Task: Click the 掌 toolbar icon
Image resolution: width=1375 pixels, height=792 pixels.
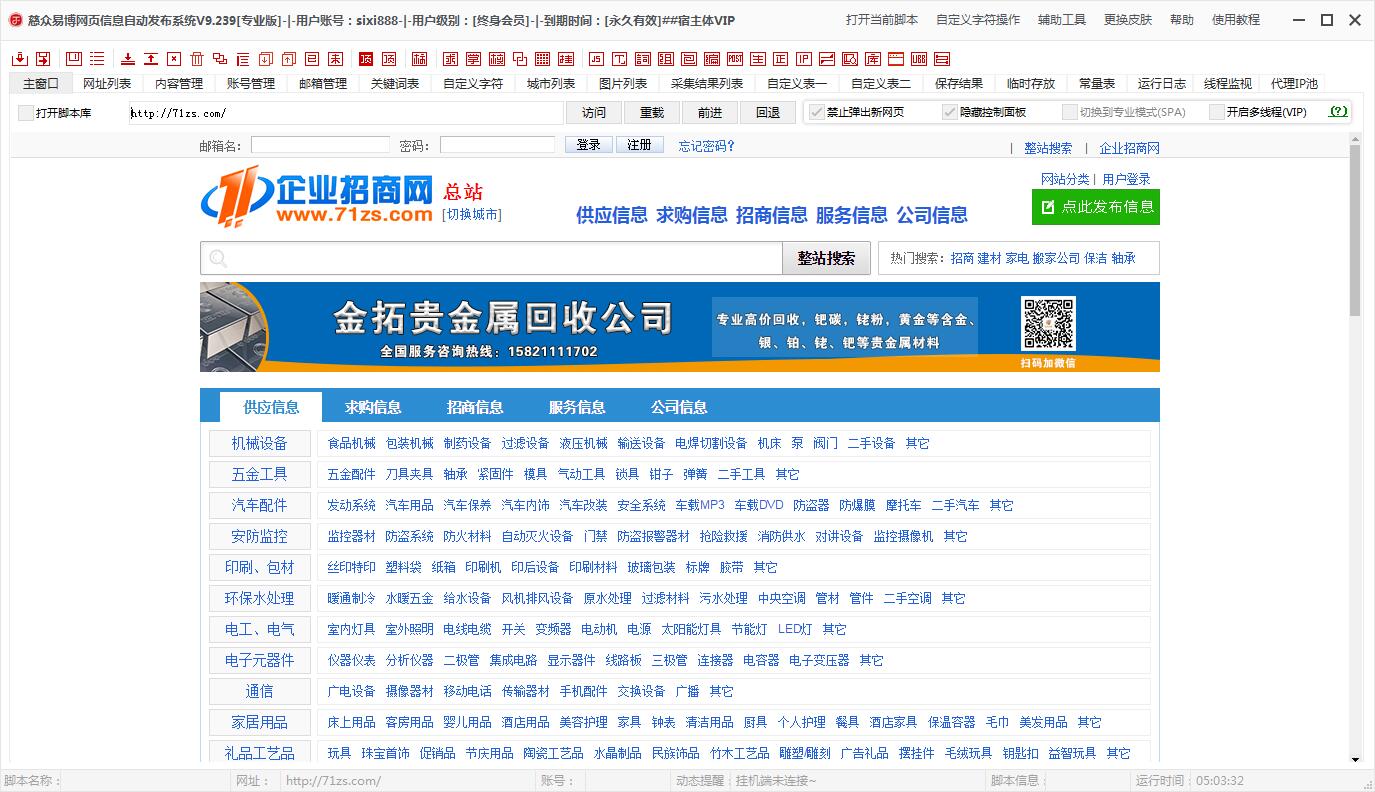Action: coord(473,59)
